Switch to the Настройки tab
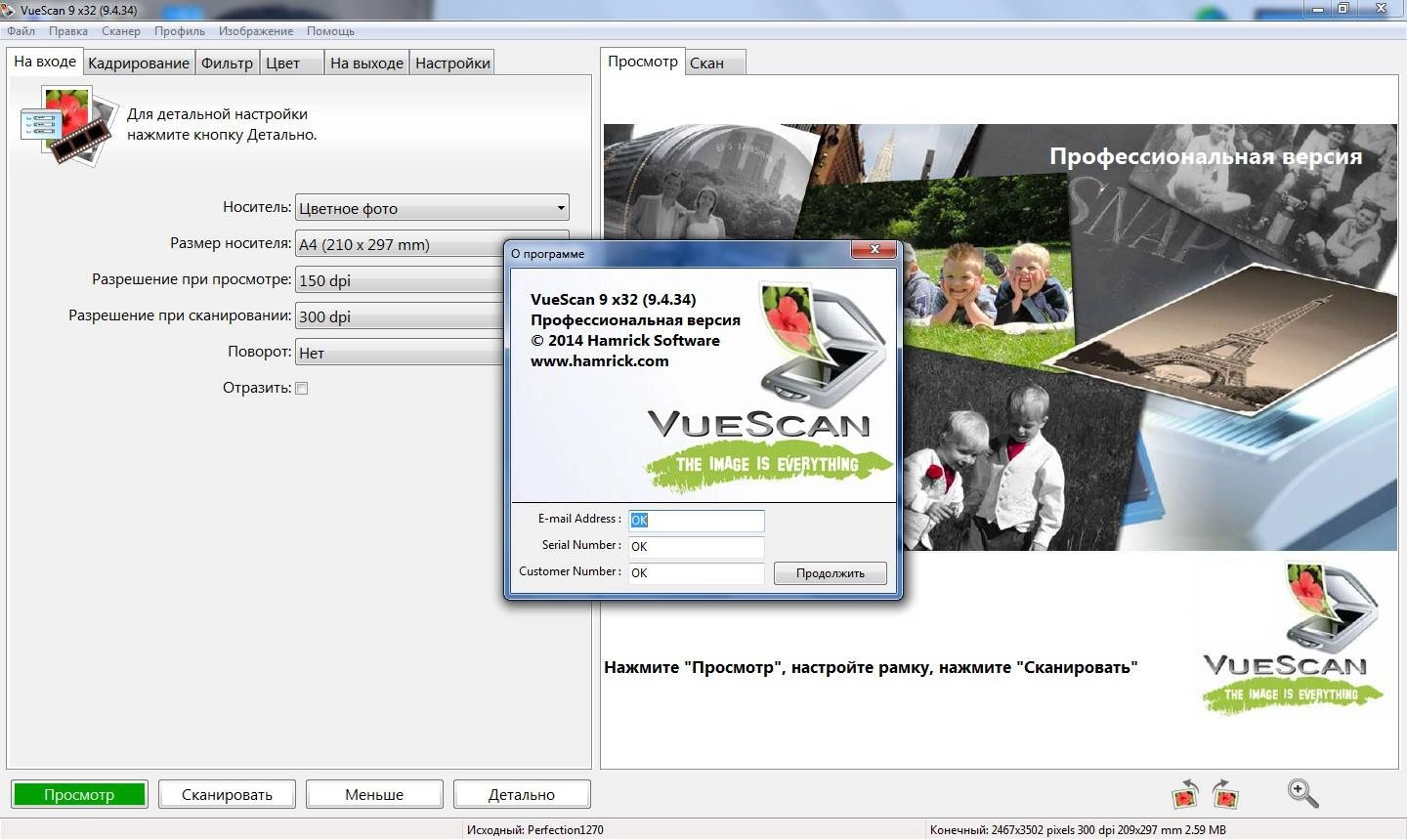1407x840 pixels. point(452,63)
